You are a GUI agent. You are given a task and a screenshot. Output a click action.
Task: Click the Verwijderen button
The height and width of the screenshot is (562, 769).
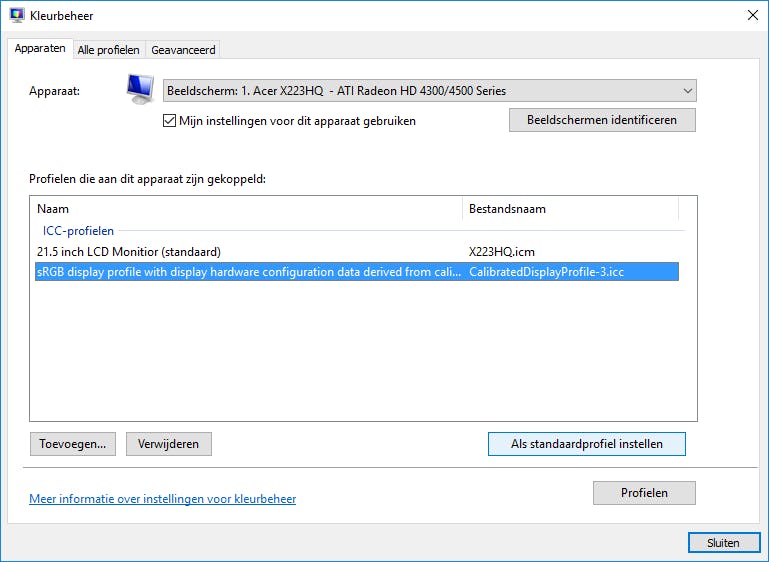point(169,444)
